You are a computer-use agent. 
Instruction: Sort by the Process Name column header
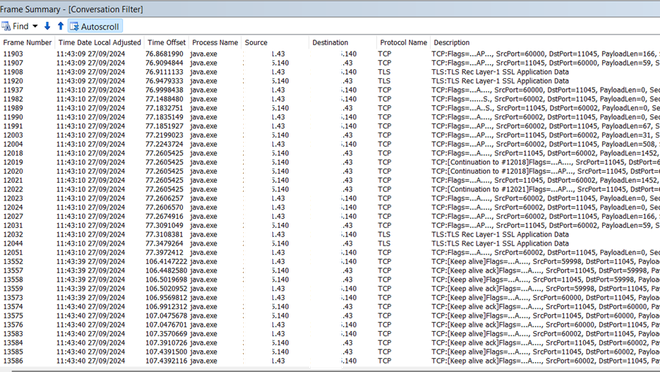[x=215, y=43]
